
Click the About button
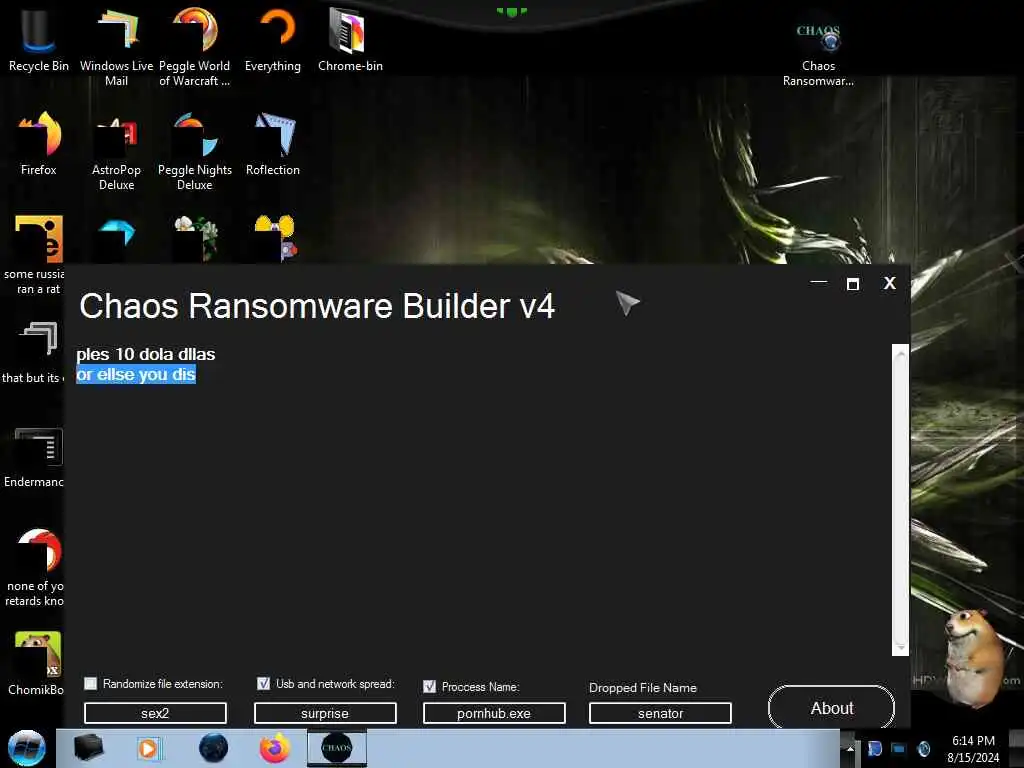(831, 708)
